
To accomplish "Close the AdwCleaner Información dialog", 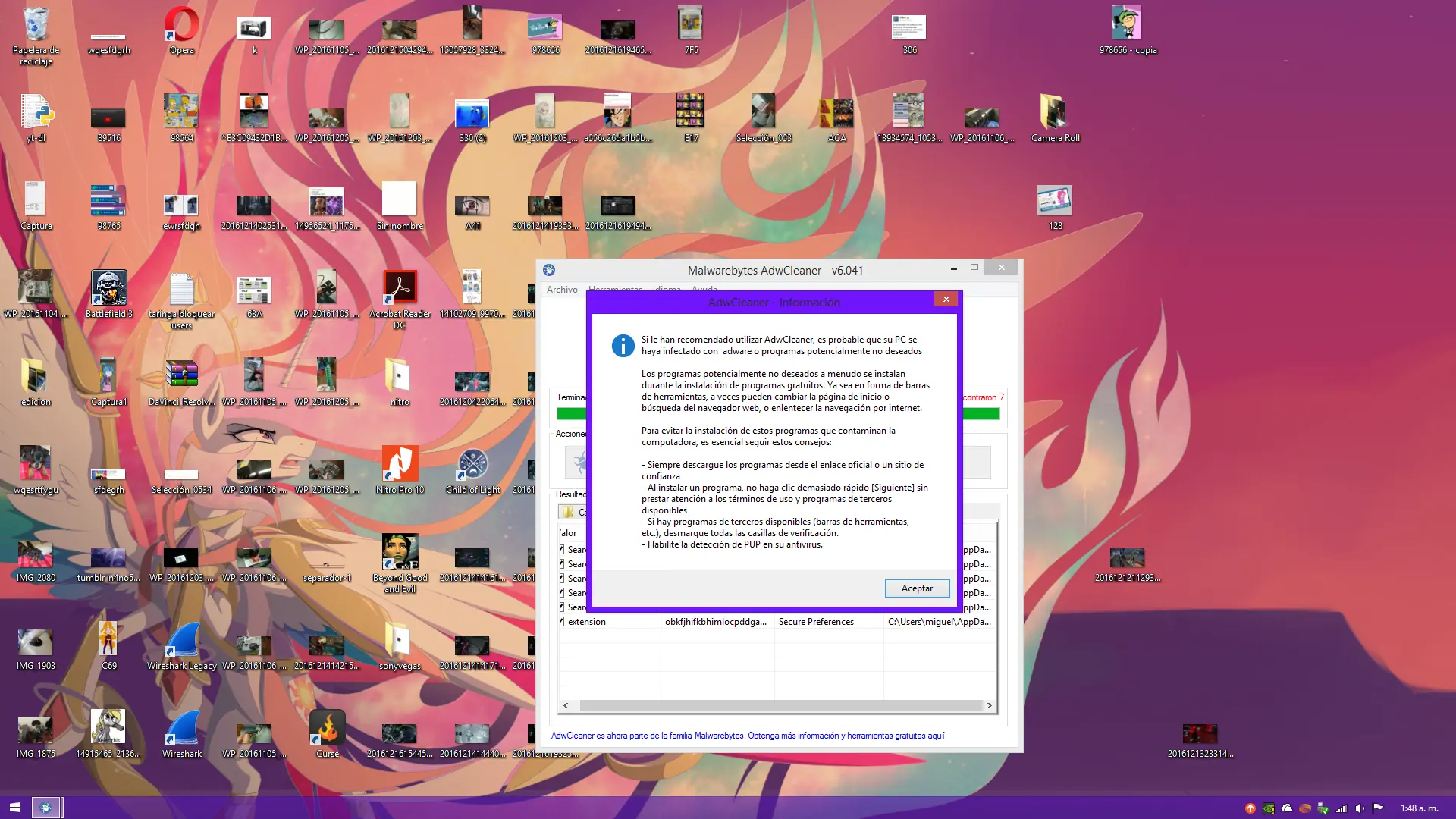I will pos(946,300).
